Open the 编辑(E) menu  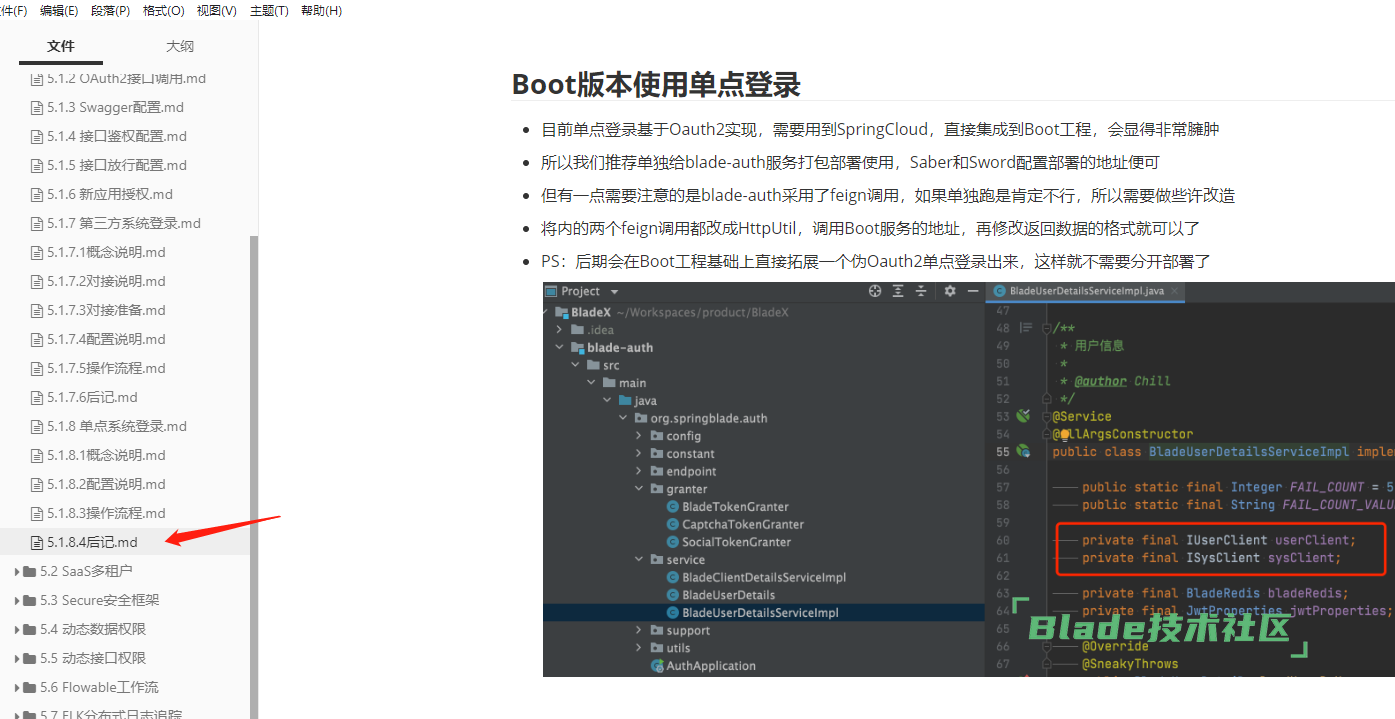tap(59, 10)
